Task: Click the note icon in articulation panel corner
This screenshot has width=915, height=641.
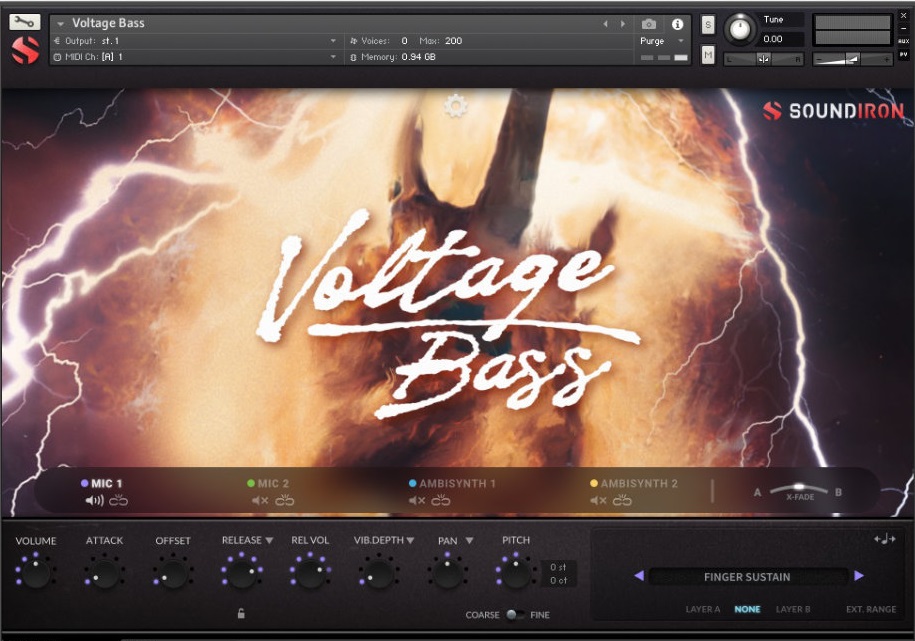Action: (x=885, y=539)
